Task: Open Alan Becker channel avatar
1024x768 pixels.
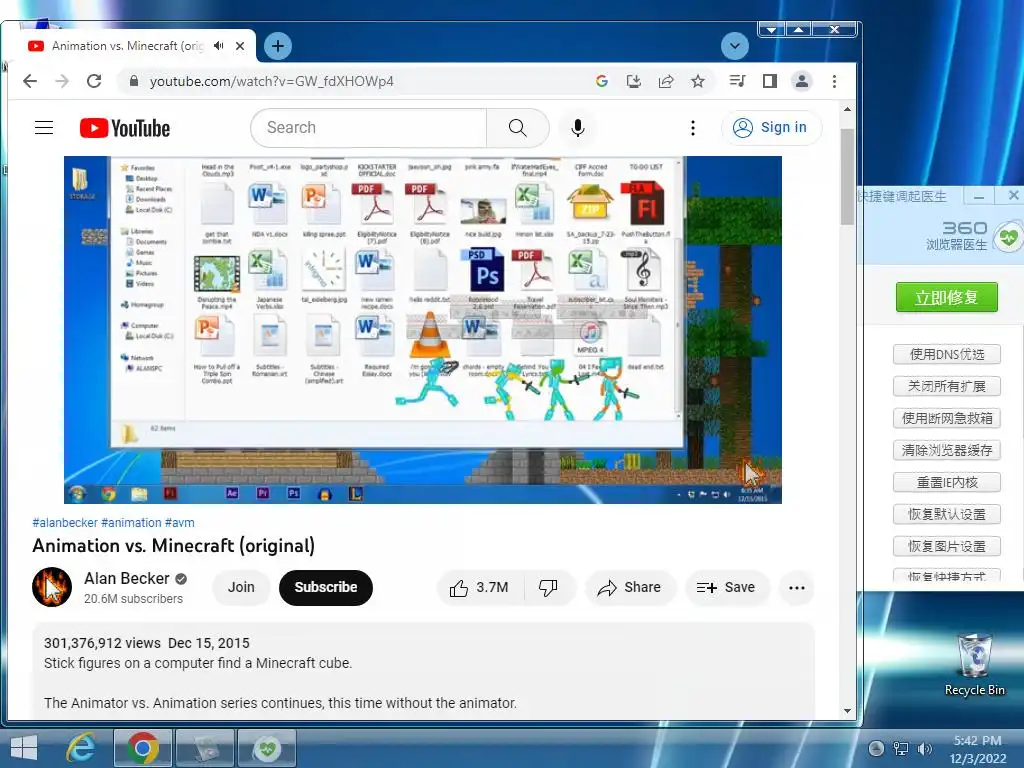Action: pos(52,587)
